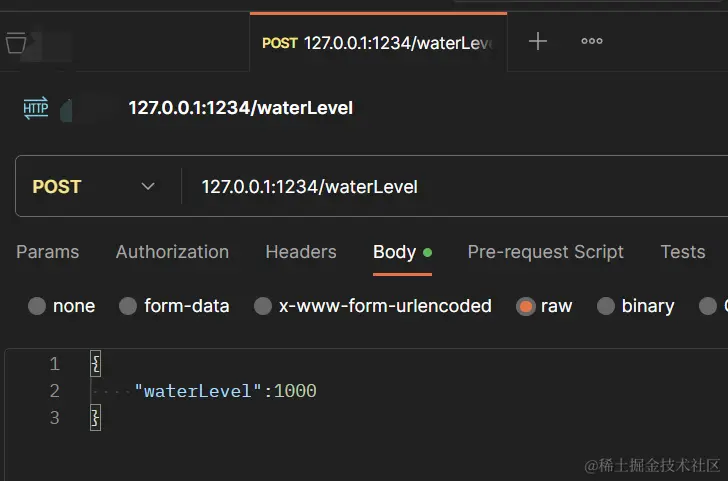Click the request title 127.0.0.1:1234/waterLevel
Viewport: 728px width, 481px height.
coord(240,108)
